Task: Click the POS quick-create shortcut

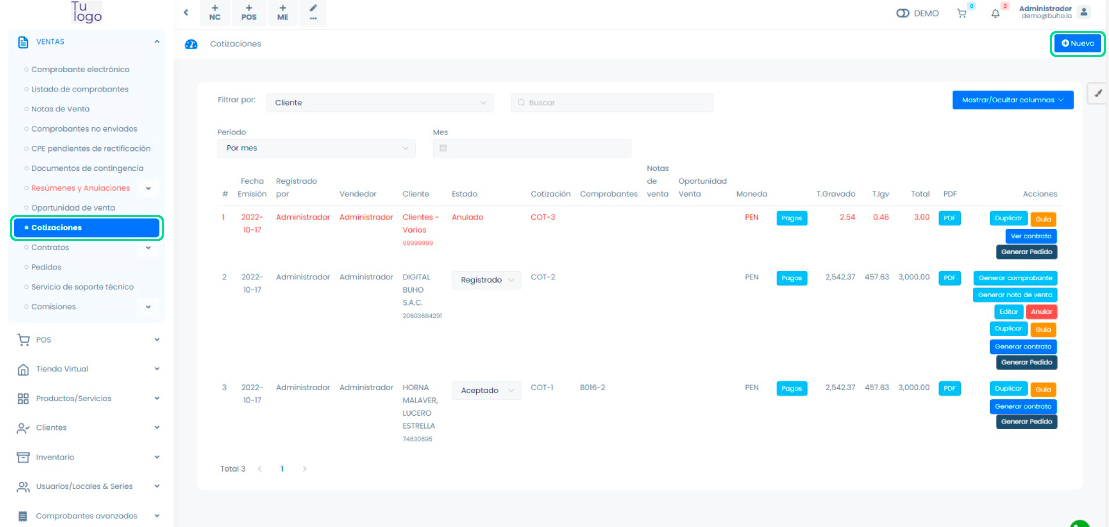Action: click(x=249, y=12)
